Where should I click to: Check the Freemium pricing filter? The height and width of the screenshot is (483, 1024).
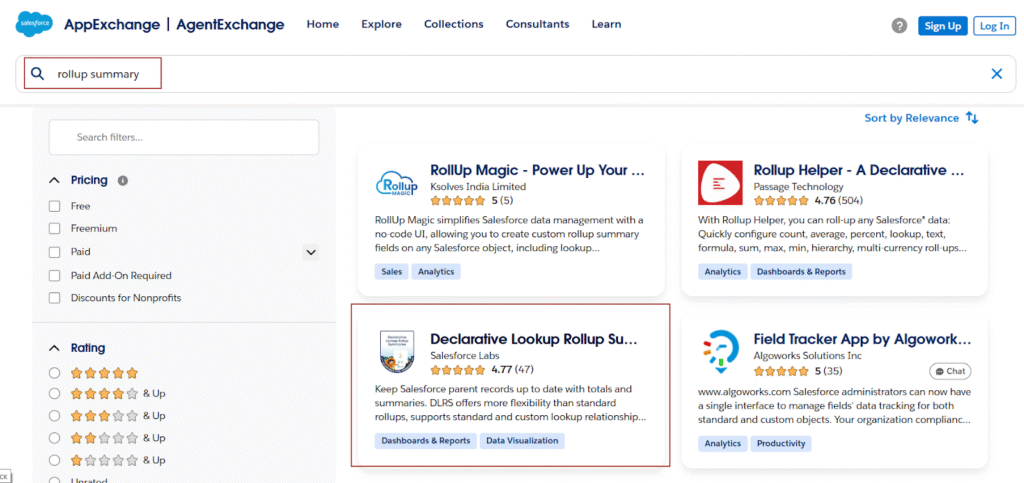click(54, 229)
